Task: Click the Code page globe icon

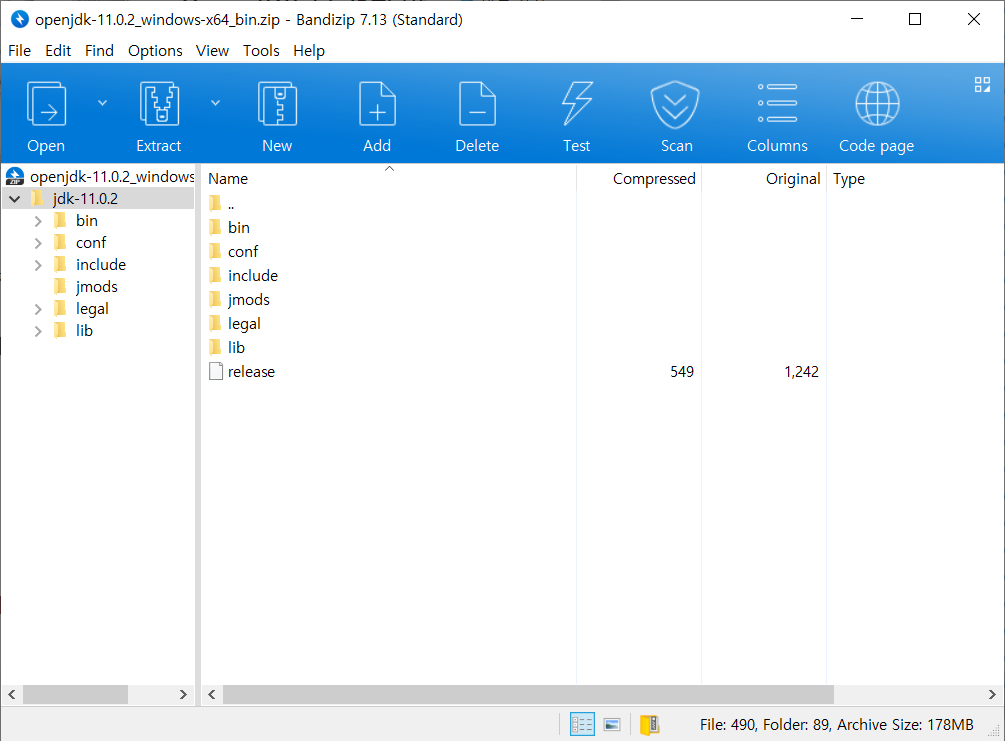Action: click(x=877, y=104)
